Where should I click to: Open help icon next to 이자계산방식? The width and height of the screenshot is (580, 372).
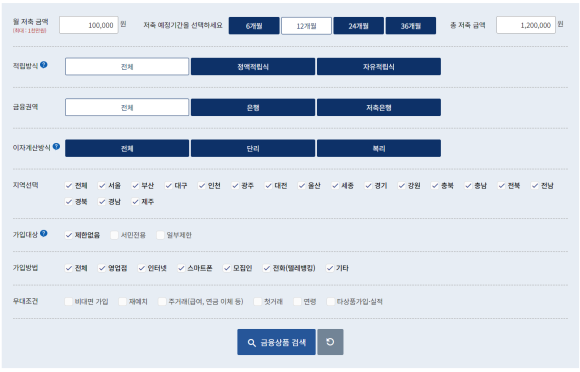point(56,146)
